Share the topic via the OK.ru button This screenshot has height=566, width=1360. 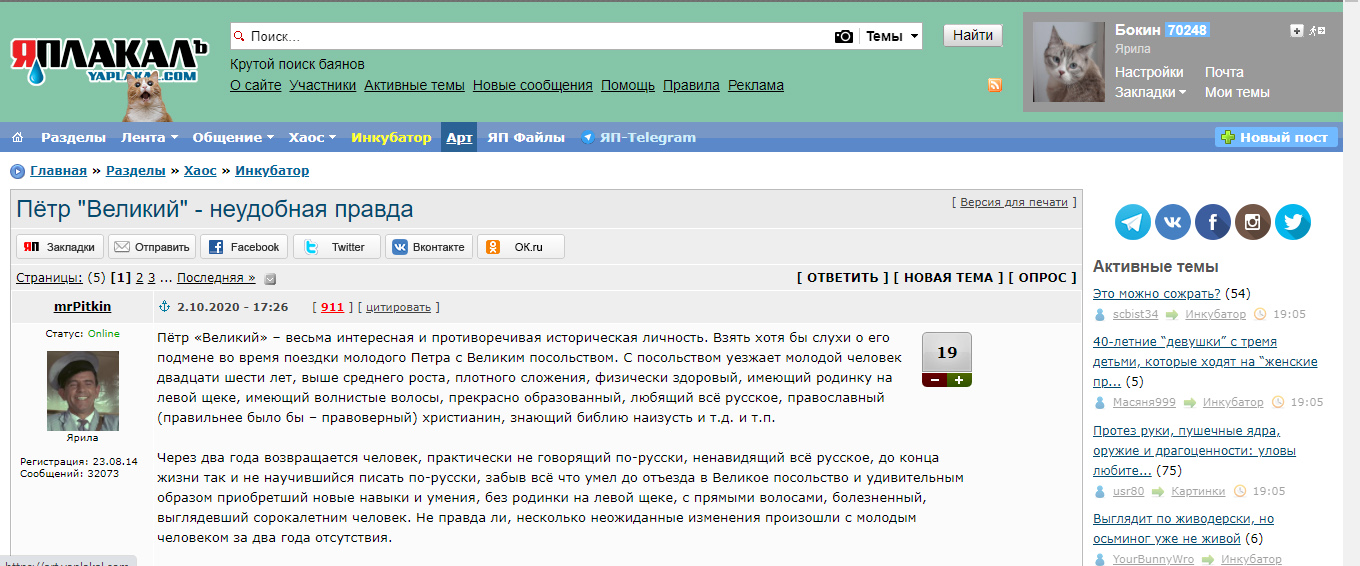(520, 247)
